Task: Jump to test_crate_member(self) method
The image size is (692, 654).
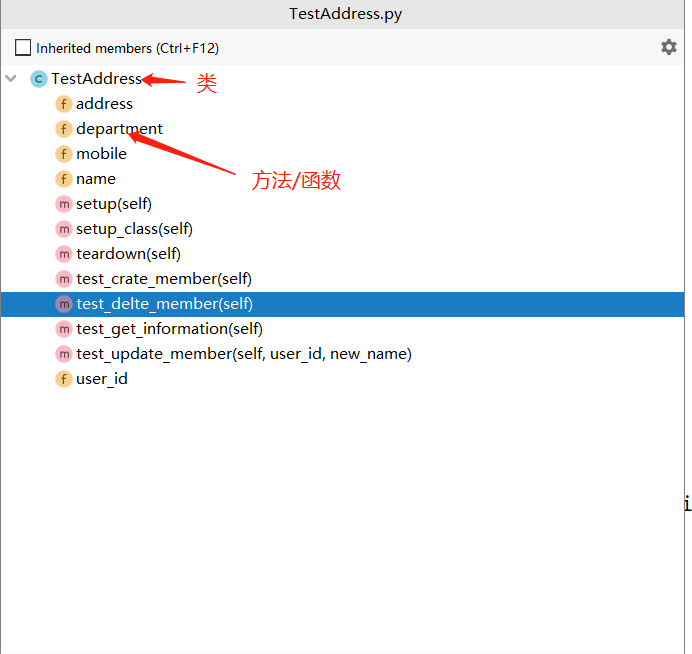Action: coord(163,279)
